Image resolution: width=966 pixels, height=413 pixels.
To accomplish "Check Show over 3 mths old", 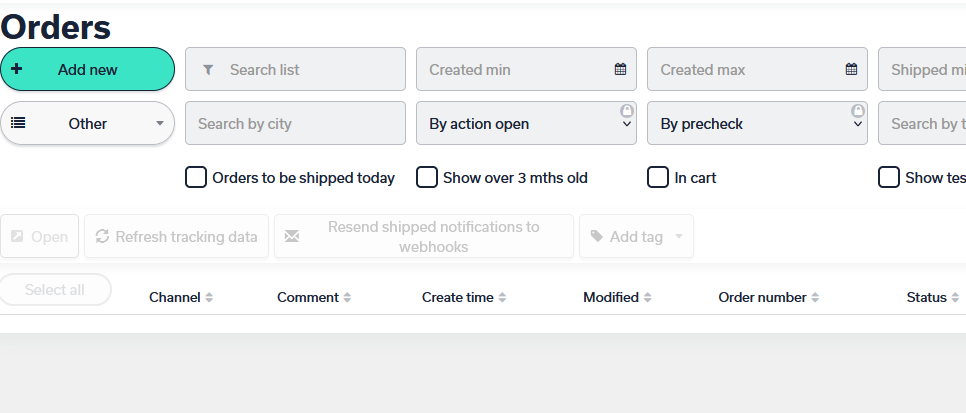I will click(x=426, y=178).
